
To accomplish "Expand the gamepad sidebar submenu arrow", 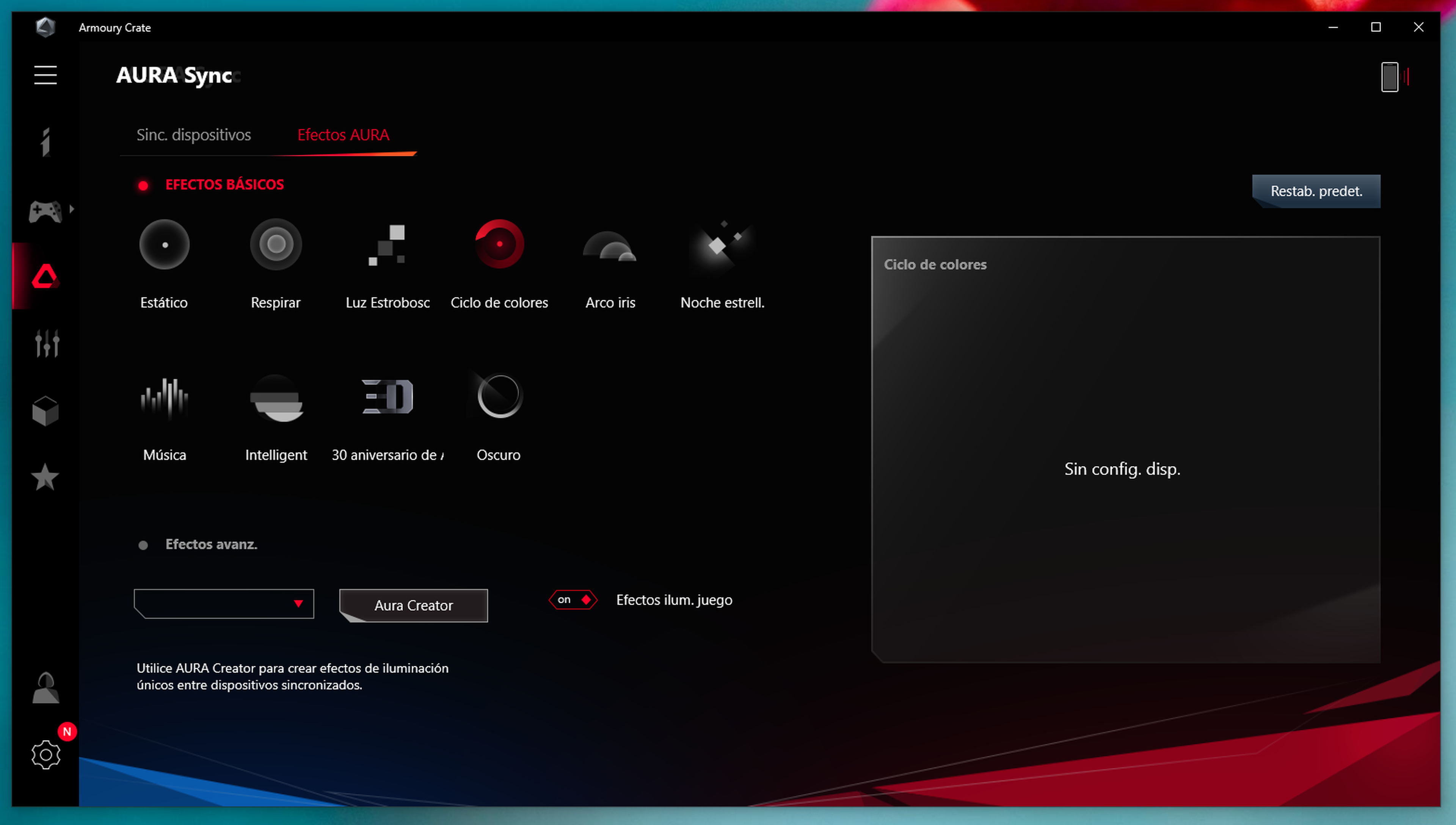I will [x=72, y=209].
